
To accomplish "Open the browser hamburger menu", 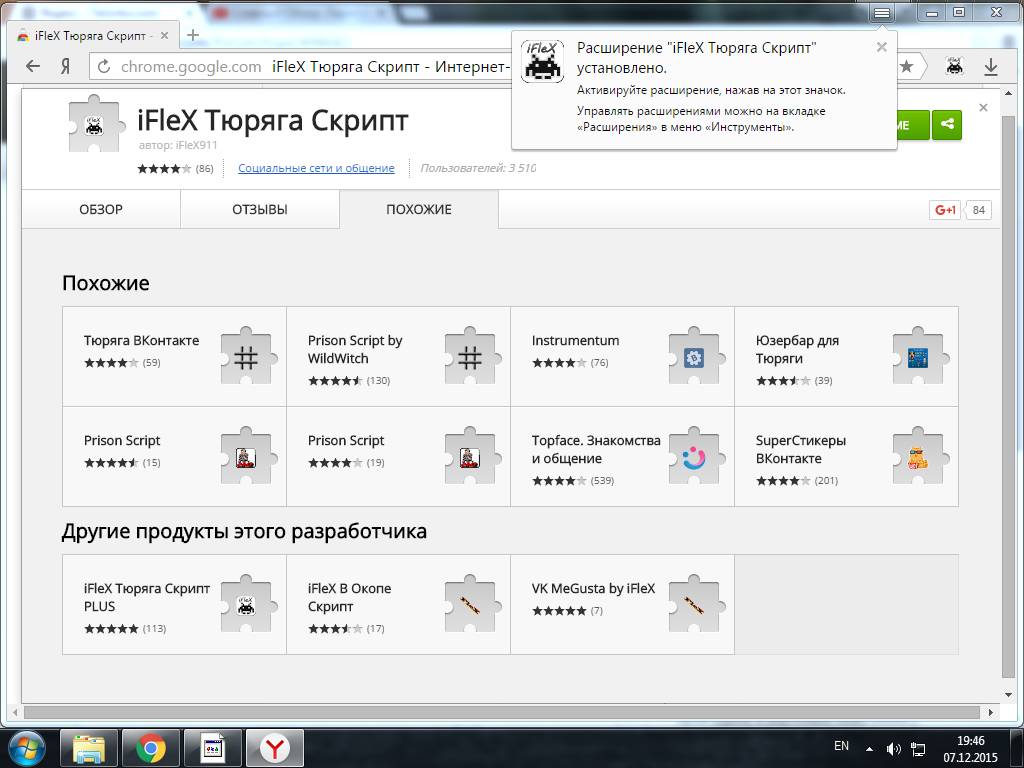I will point(882,12).
